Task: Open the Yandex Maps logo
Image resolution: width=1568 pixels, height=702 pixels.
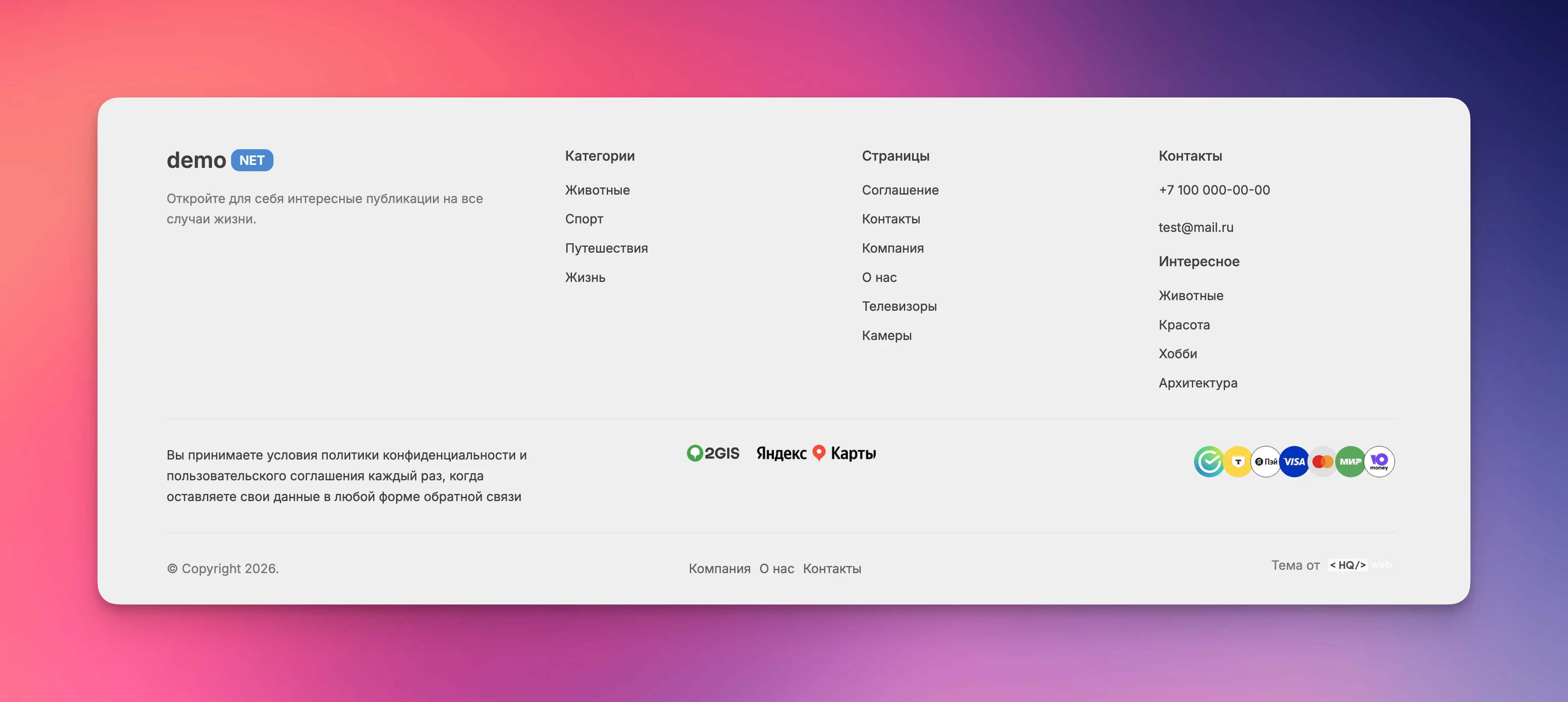Action: pos(816,453)
